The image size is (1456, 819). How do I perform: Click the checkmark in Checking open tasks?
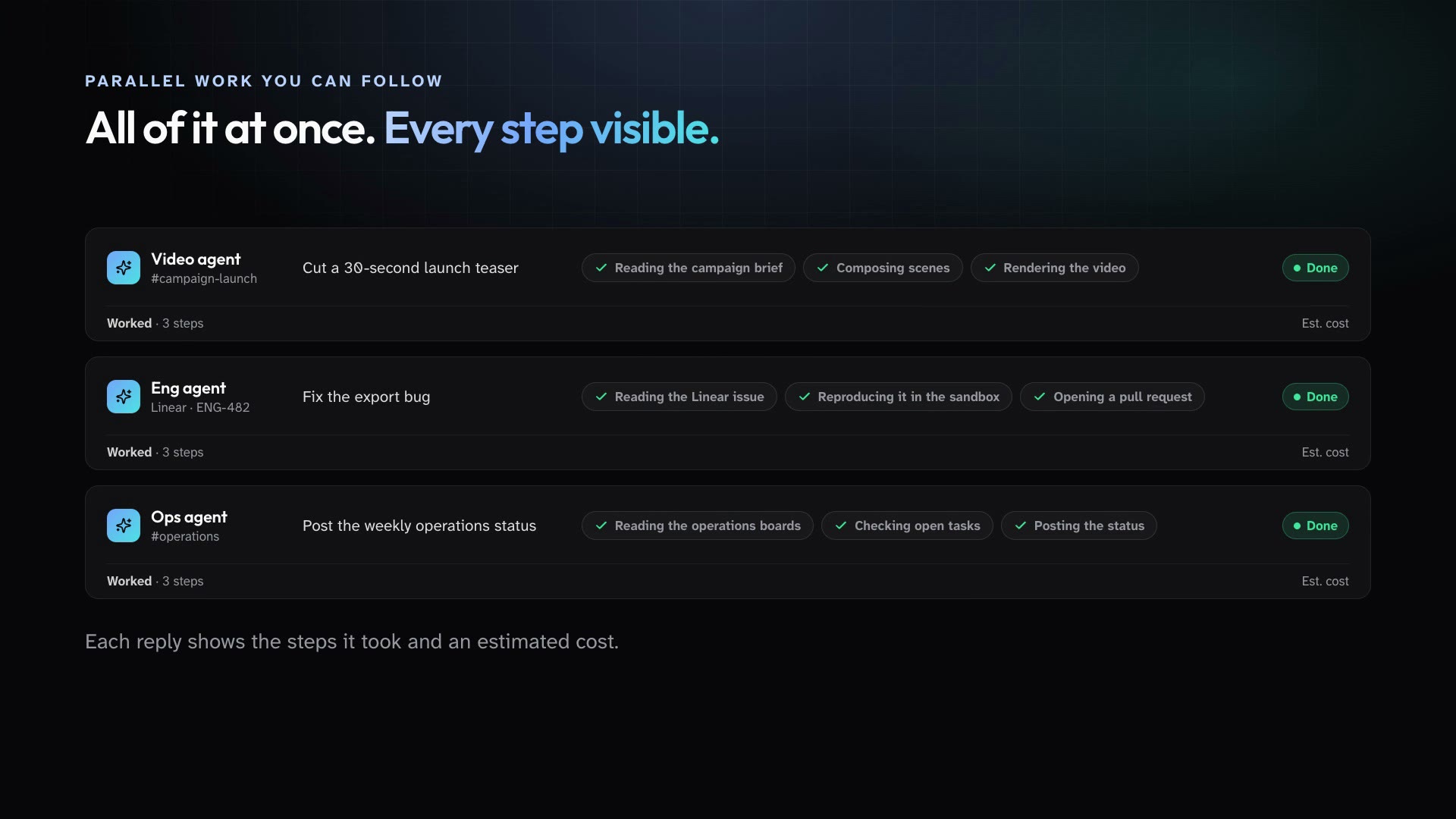(841, 526)
